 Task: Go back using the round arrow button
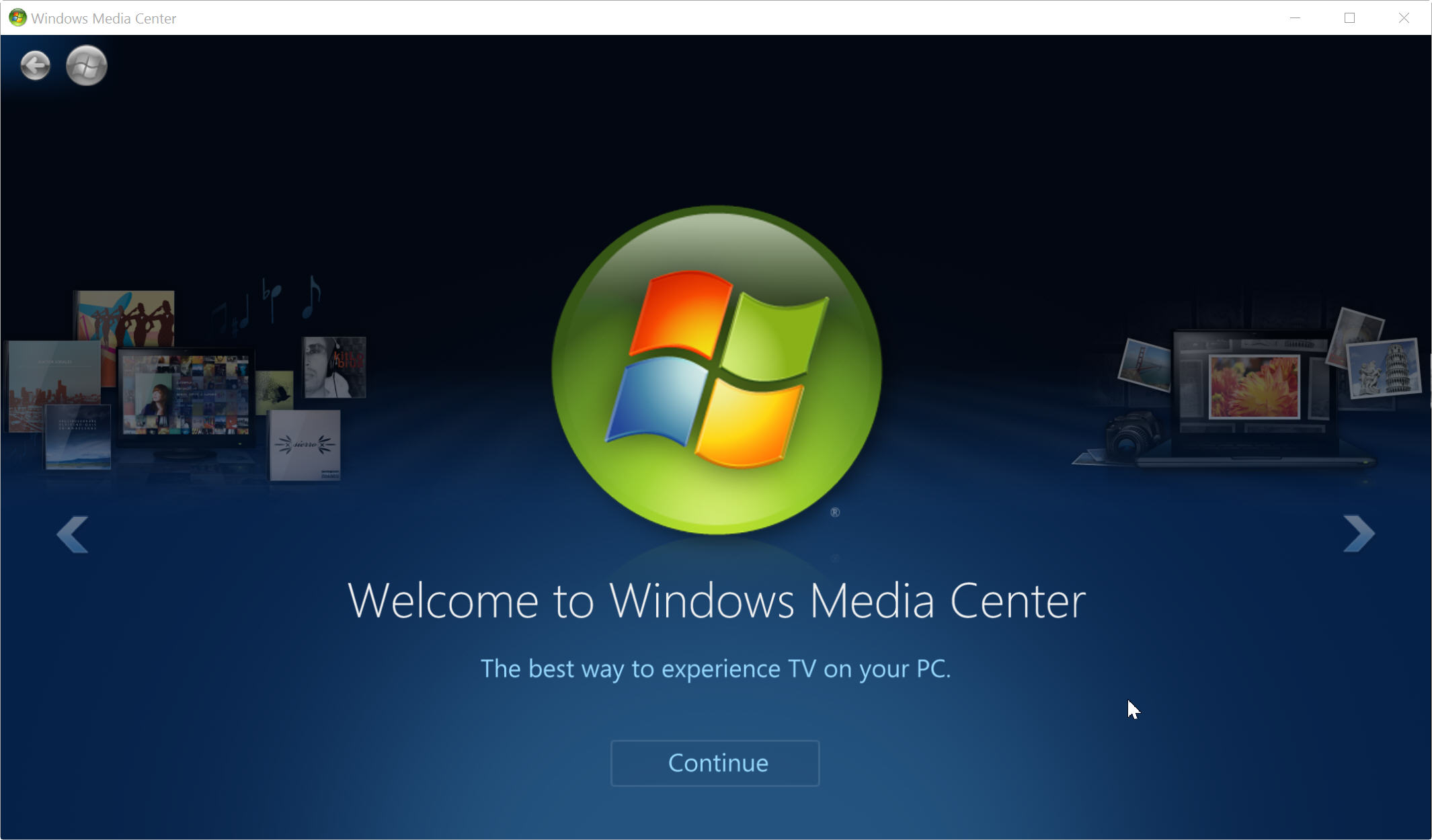tap(35, 66)
